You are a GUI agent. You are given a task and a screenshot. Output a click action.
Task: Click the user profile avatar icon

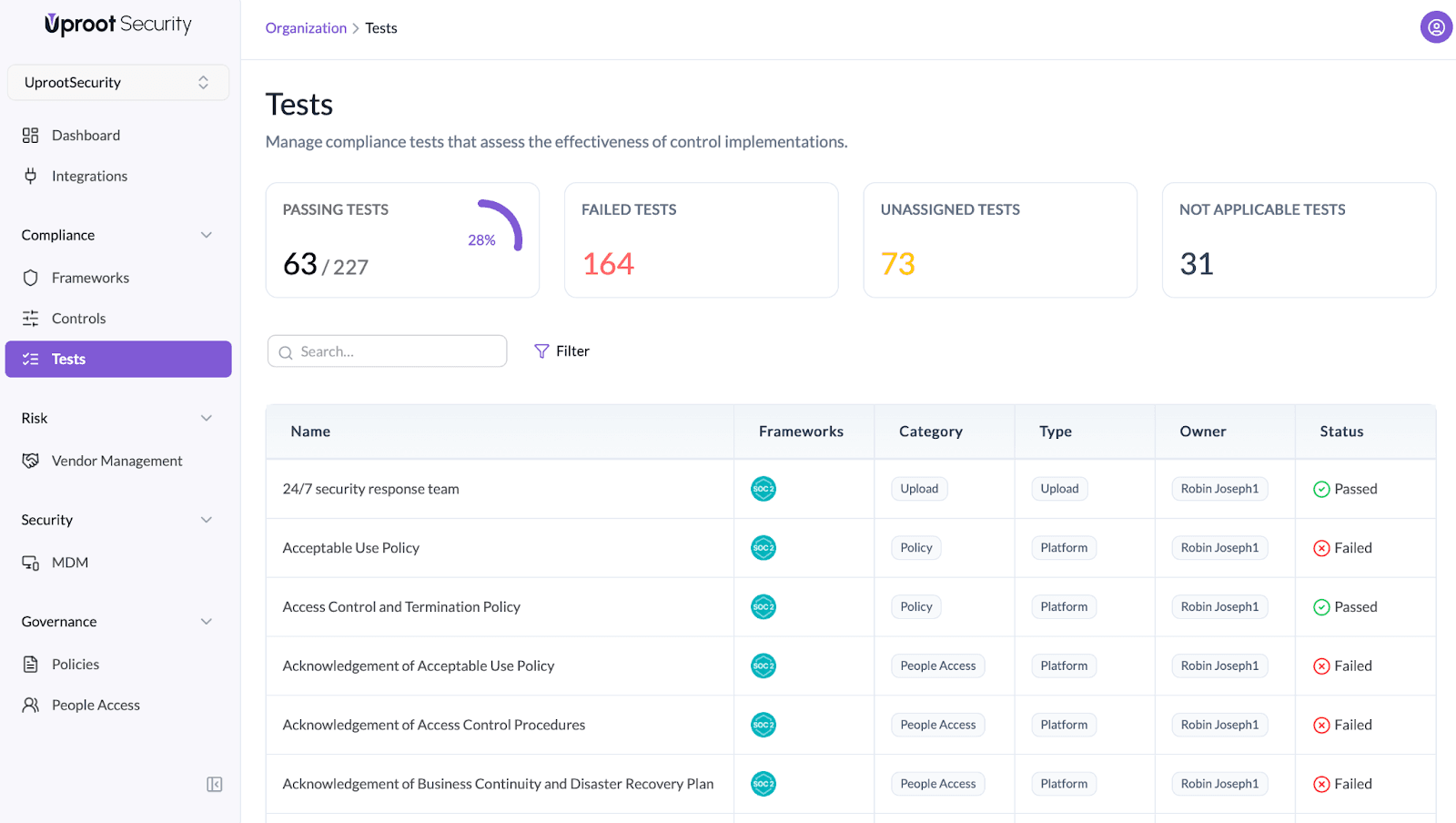point(1435,27)
